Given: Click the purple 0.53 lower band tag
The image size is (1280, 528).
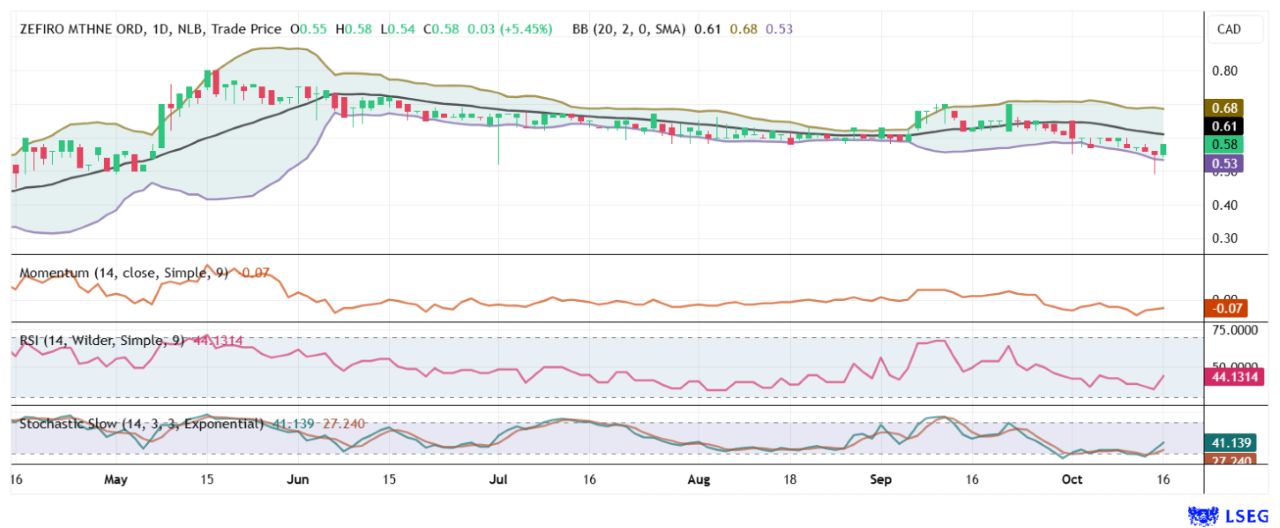Looking at the screenshot, I should click(1225, 163).
